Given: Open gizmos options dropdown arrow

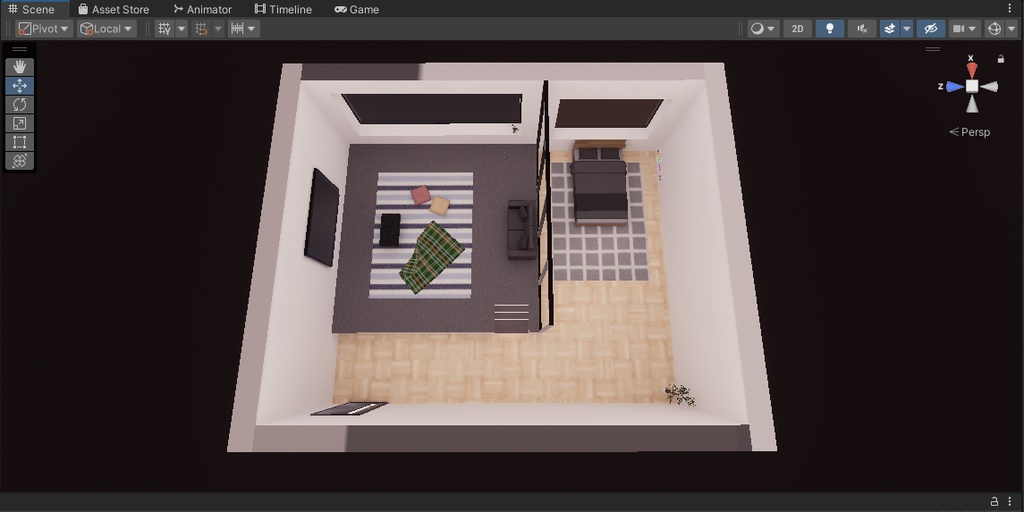Looking at the screenshot, I should click(x=1011, y=29).
